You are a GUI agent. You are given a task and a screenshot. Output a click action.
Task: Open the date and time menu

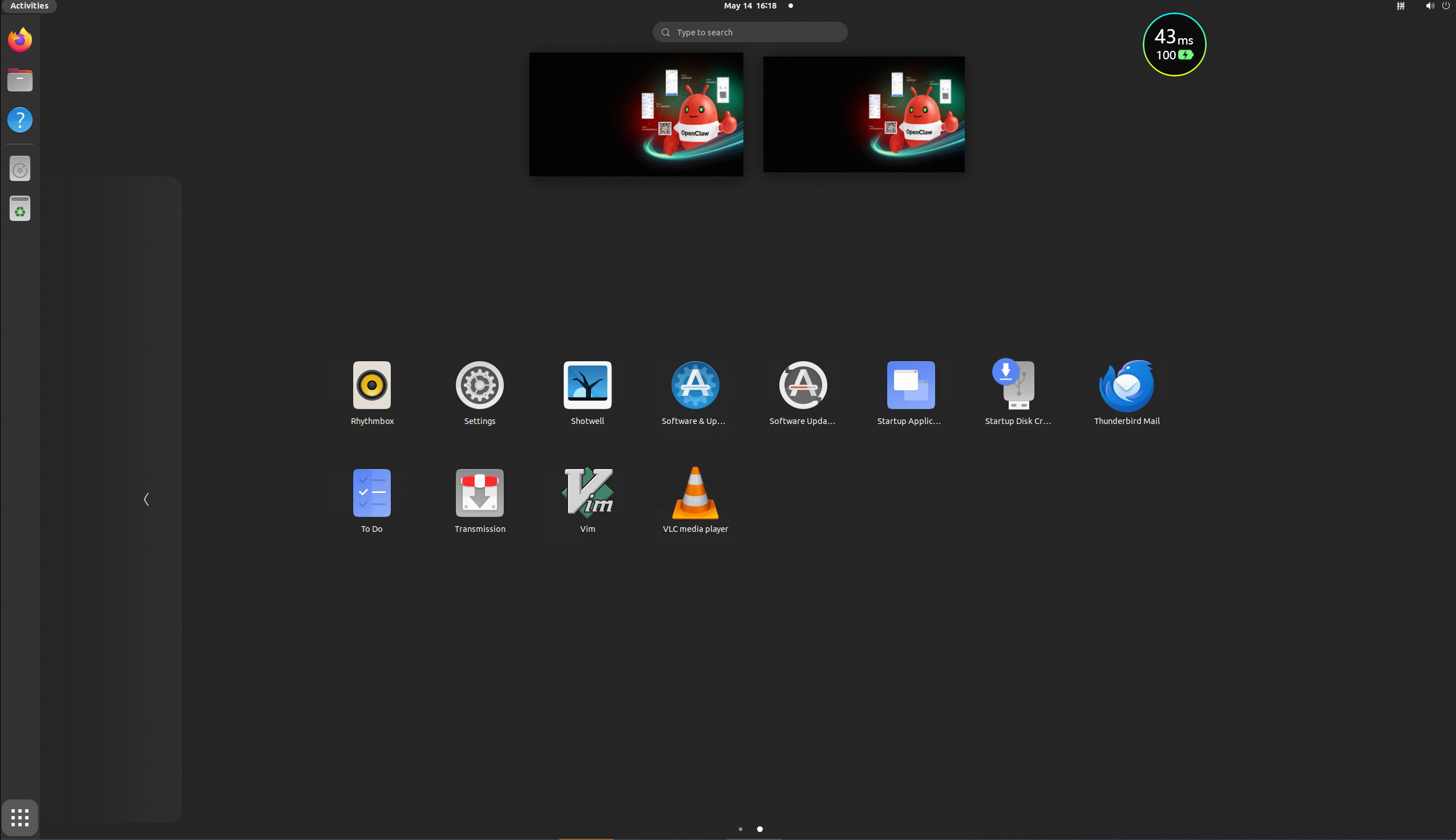(750, 6)
